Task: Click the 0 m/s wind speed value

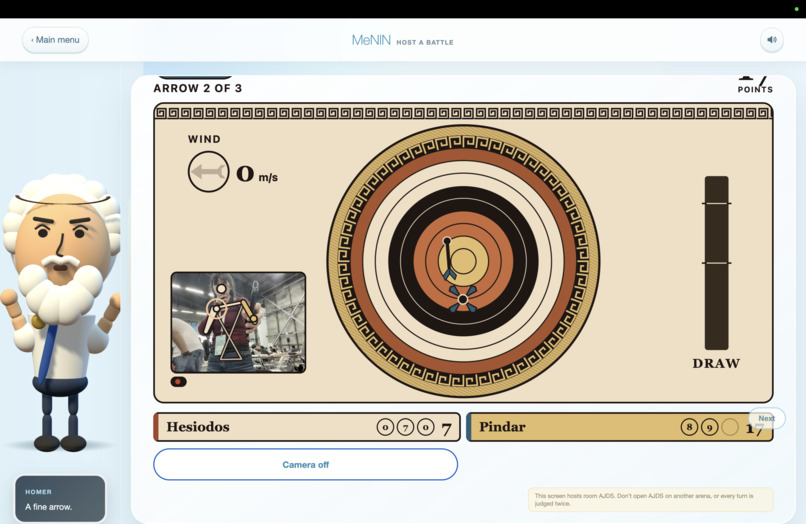Action: [x=257, y=175]
